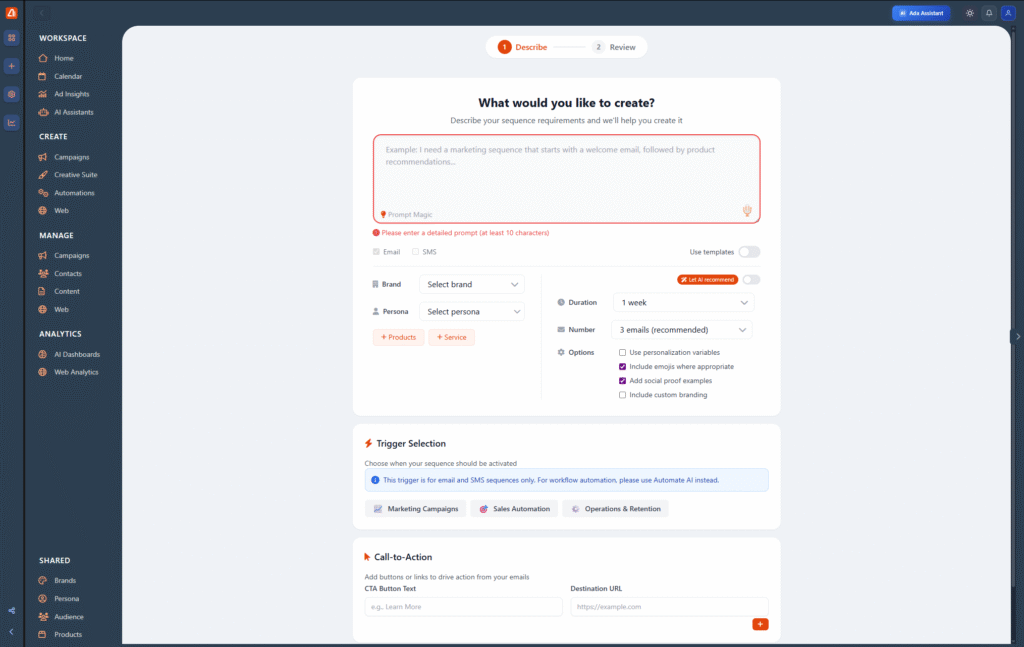Click the Products box icon in Shared
This screenshot has width=1024, height=647.
coord(43,635)
